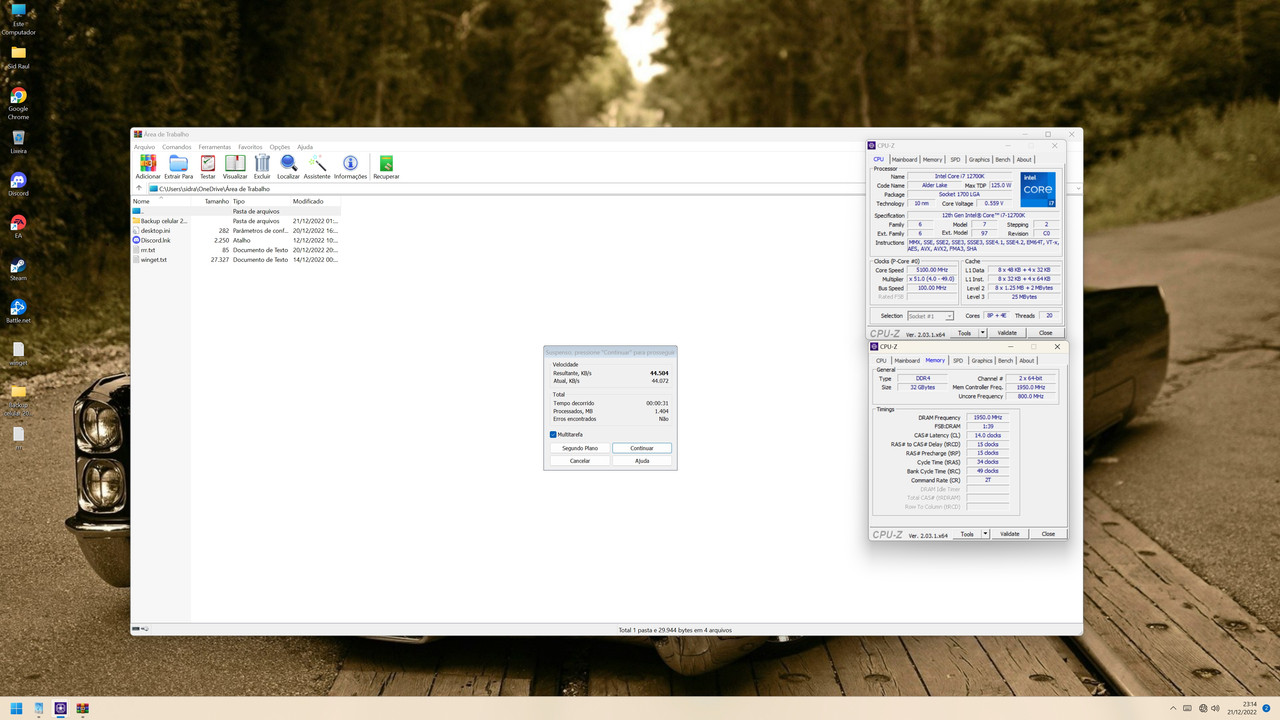This screenshot has height=720, width=1280.
Task: Select the winget.txt file entry
Action: pyautogui.click(x=154, y=259)
